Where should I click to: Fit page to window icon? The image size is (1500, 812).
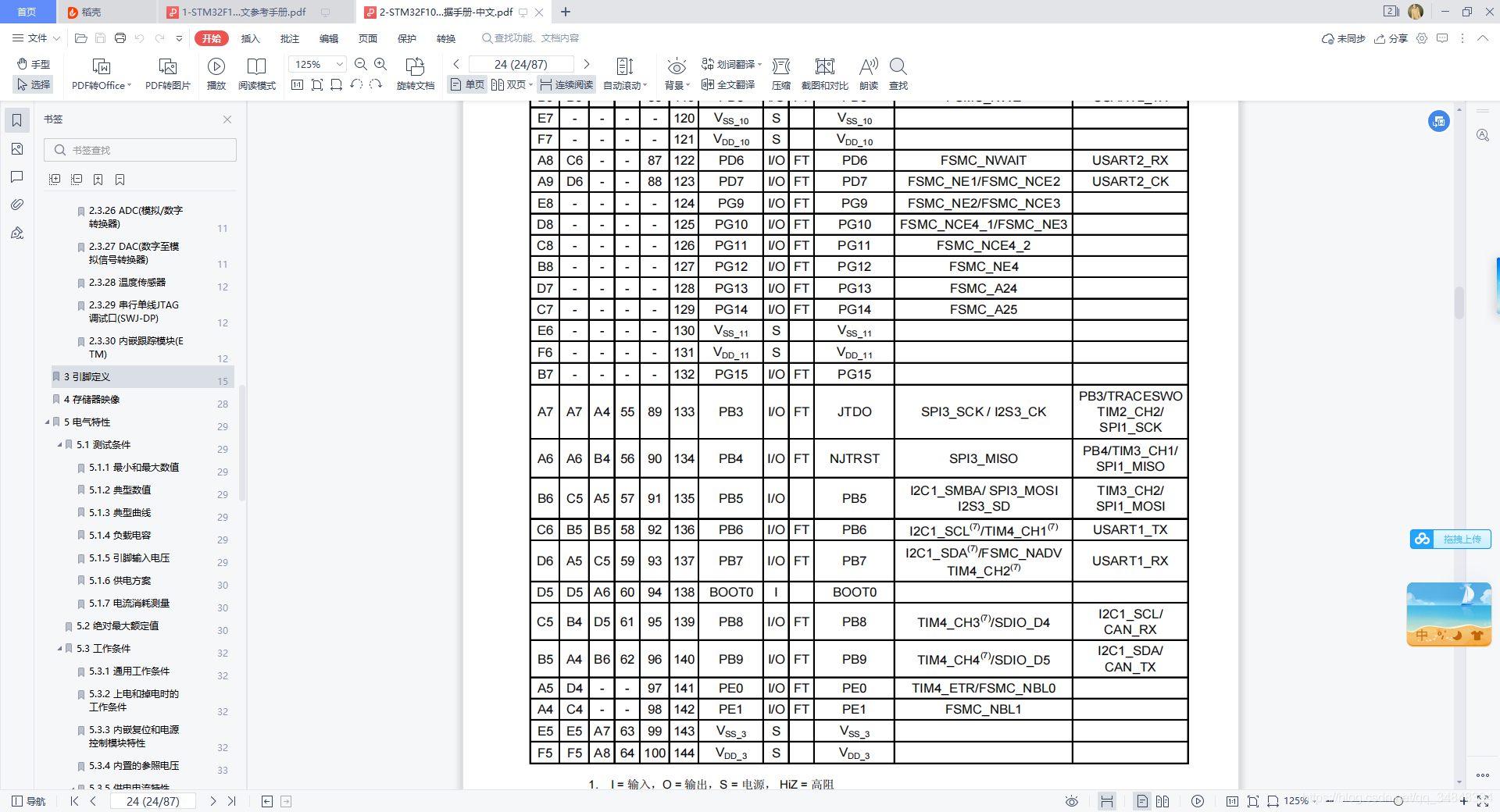coord(317,84)
